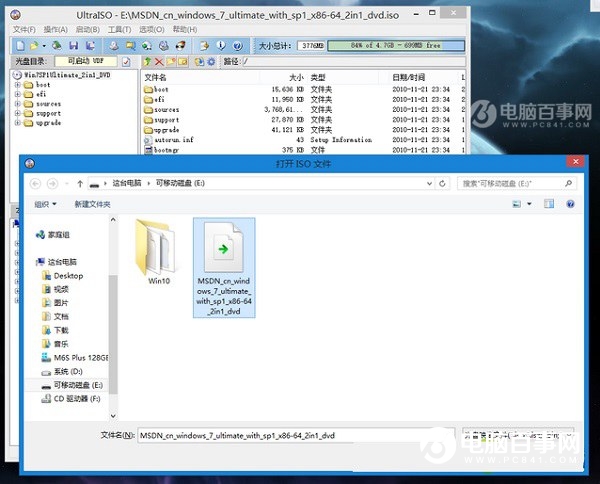
Task: Open the 启动(B) menu in UltraISO
Action: [x=88, y=29]
